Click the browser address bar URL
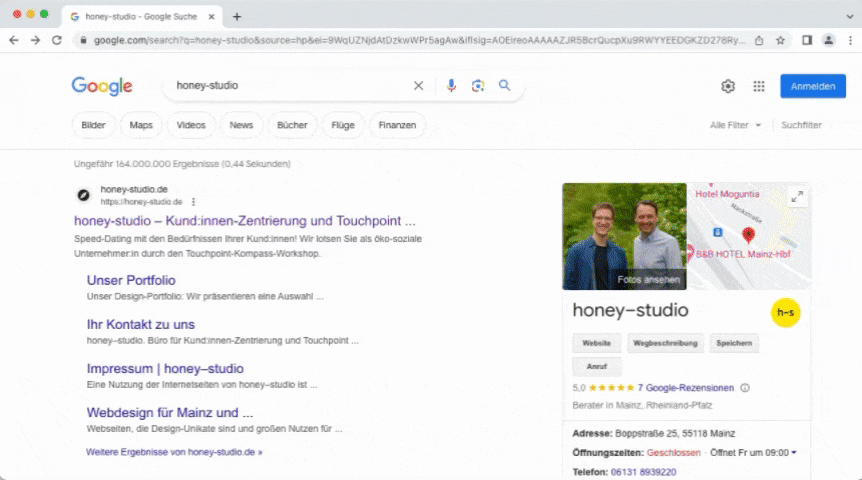Viewport: 862px width, 480px height. (x=419, y=40)
